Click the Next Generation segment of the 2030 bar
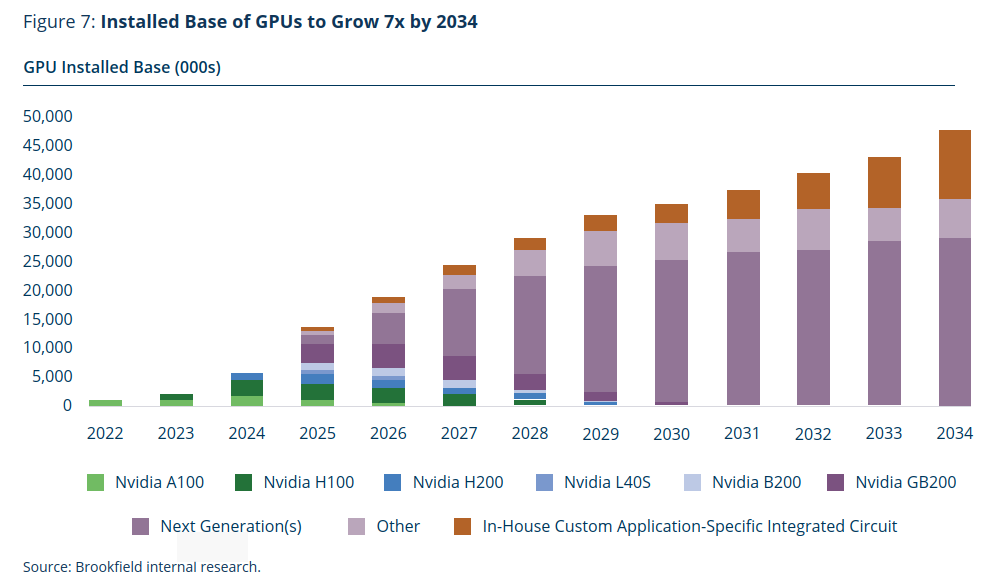 click(x=671, y=330)
